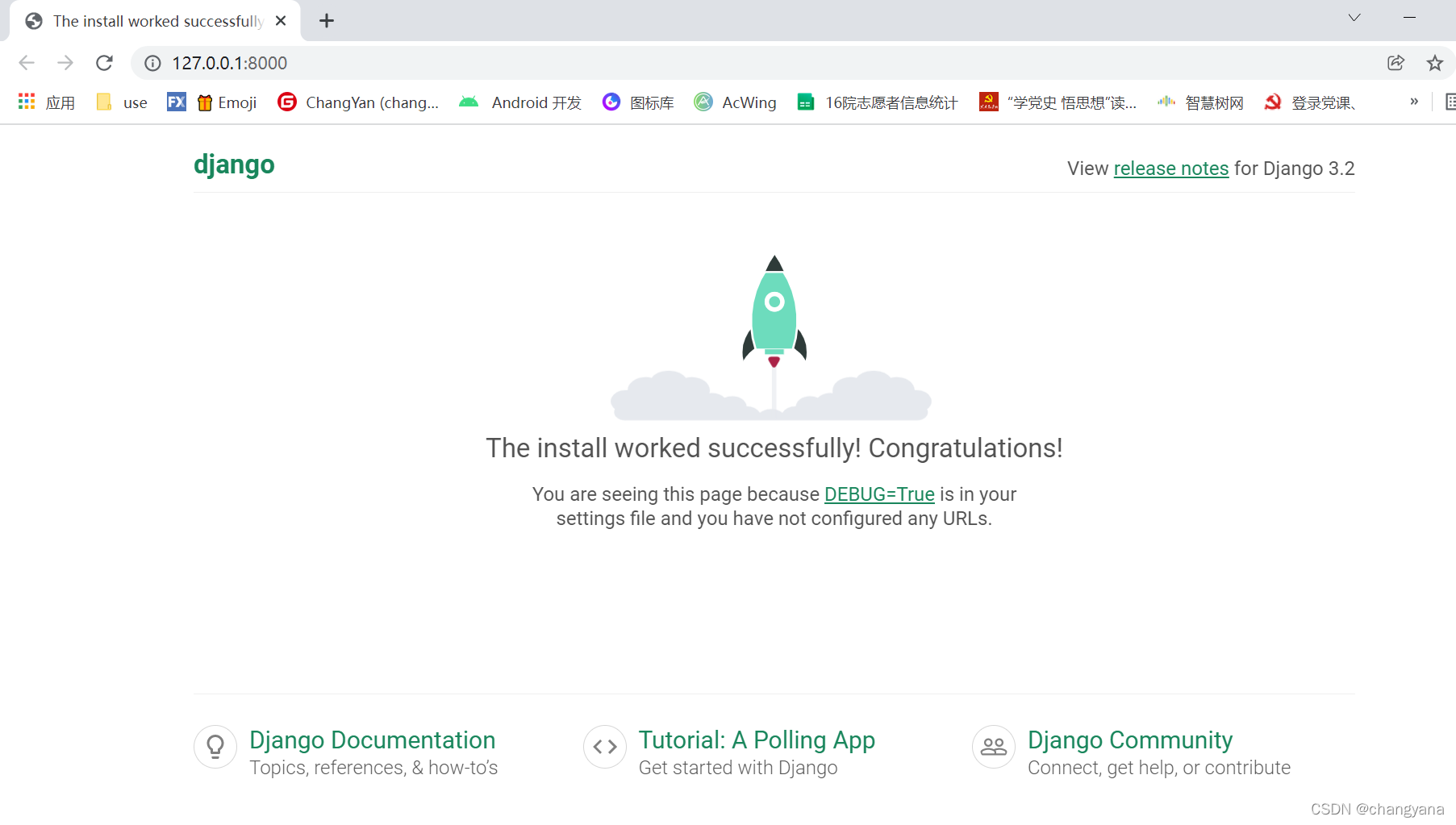The width and height of the screenshot is (1456, 825).
Task: Open the 登录党课 bookmark
Action: click(x=1310, y=102)
